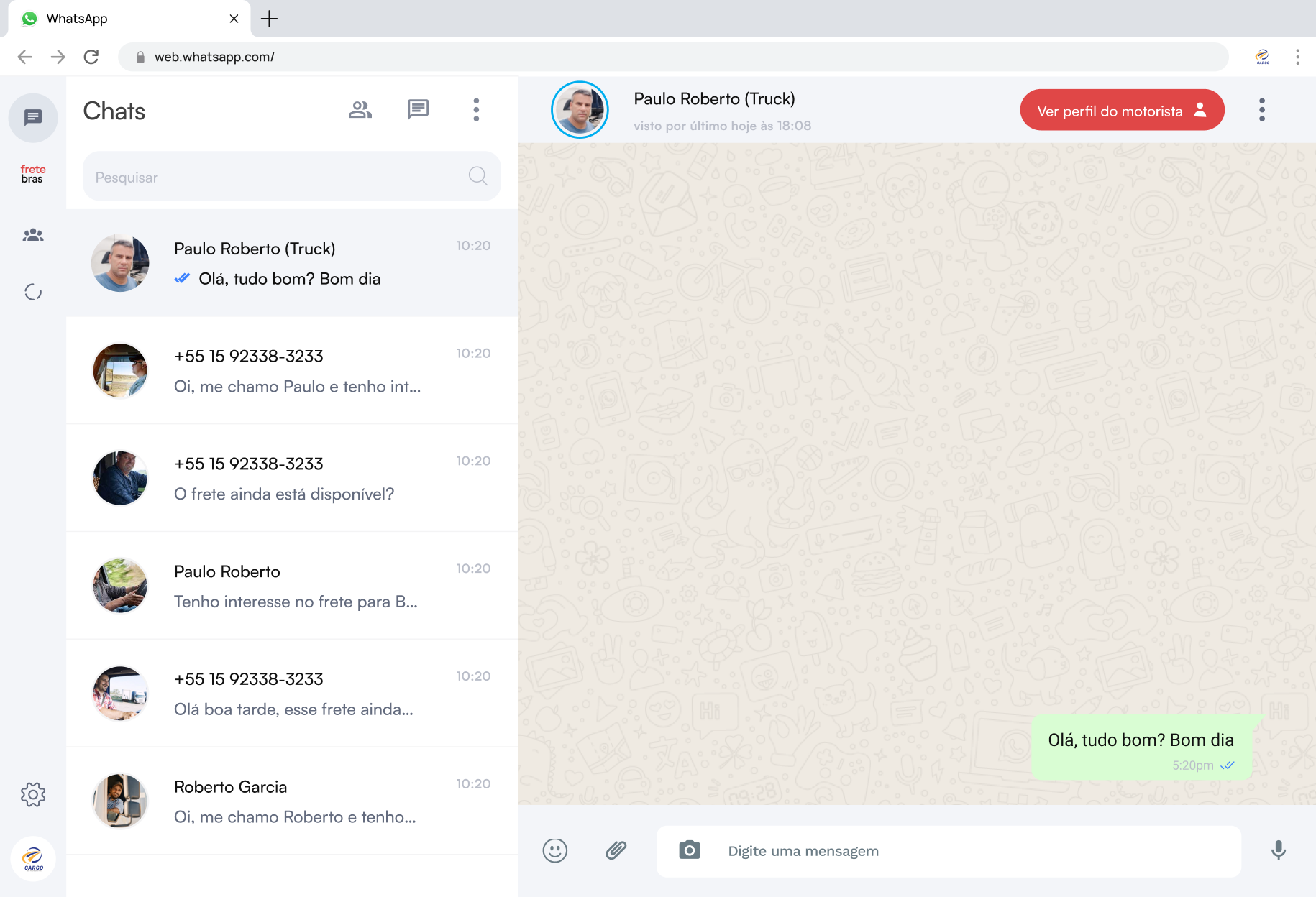
Task: Click the camera icon in message box
Action: (689, 850)
